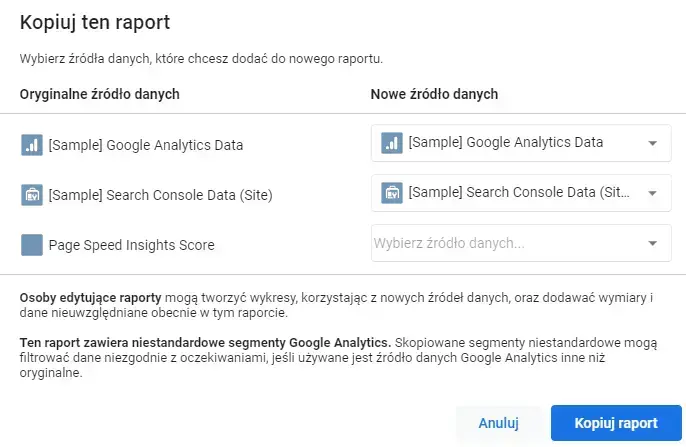The width and height of the screenshot is (686, 447).
Task: Click the '[Sample] Google Analytics Data' original source label
Action: click(x=146, y=145)
